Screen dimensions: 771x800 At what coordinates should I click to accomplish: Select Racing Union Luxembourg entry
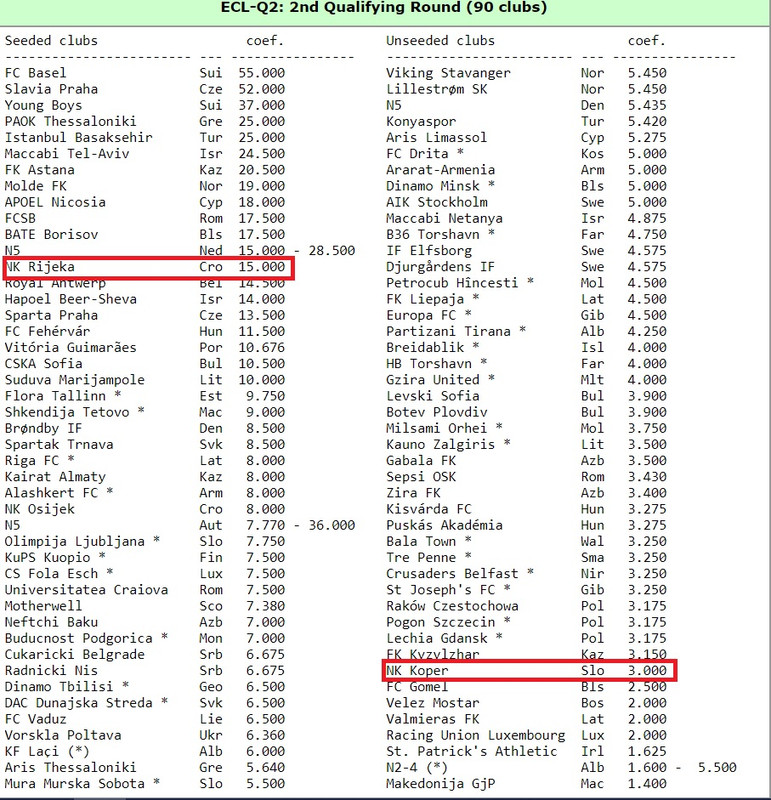pyautogui.click(x=476, y=735)
